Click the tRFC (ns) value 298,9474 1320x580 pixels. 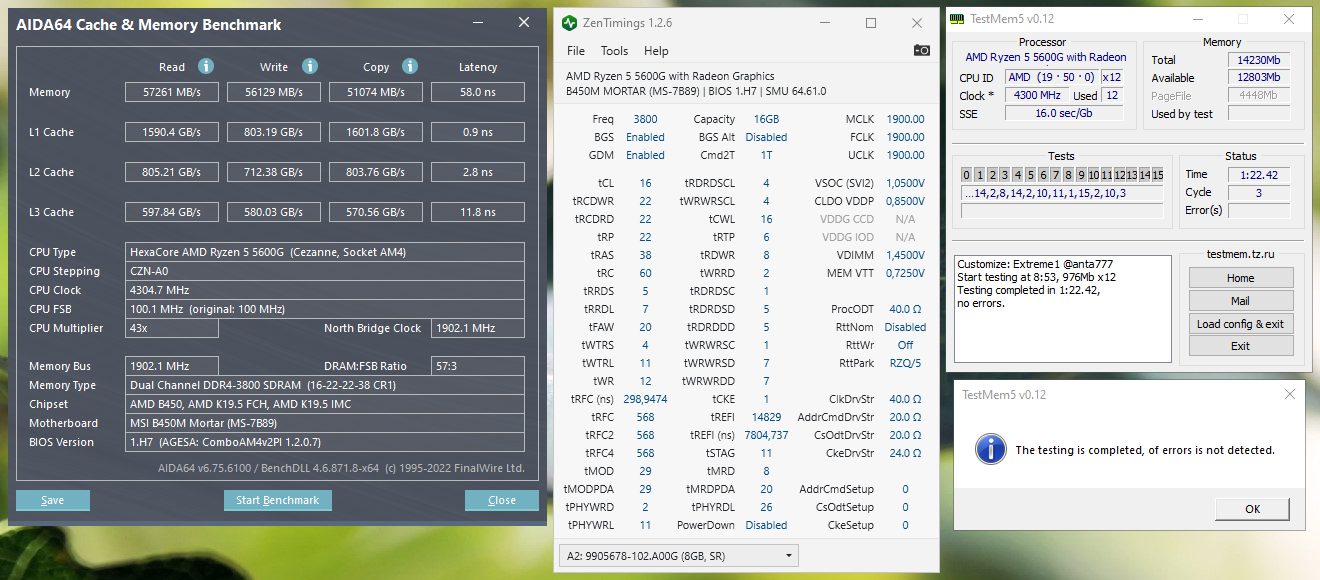click(645, 399)
